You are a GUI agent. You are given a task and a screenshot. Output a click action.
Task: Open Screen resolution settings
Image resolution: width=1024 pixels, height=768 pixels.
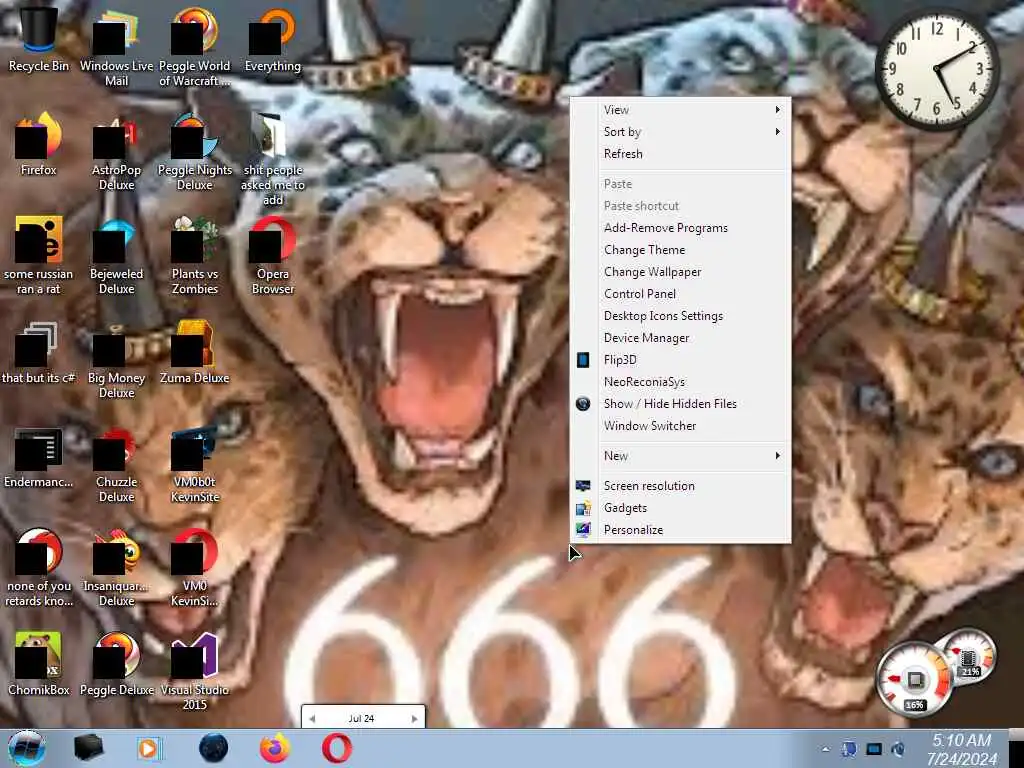pos(680,486)
